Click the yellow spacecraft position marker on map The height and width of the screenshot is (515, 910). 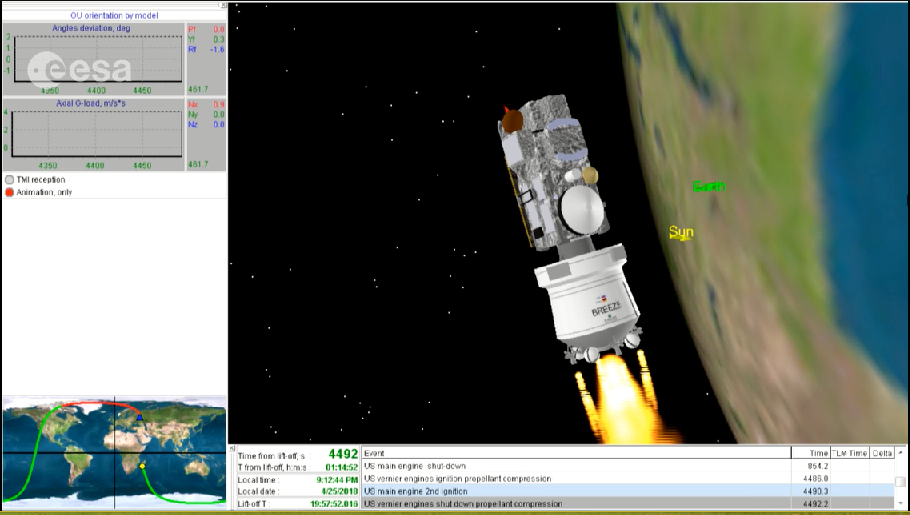pyautogui.click(x=143, y=465)
